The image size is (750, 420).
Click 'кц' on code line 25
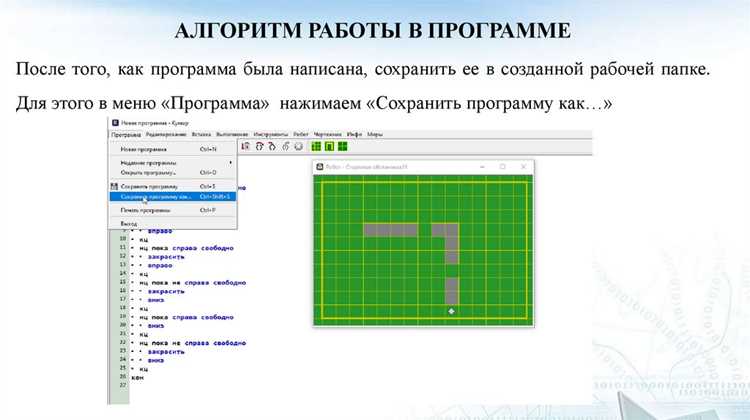pyautogui.click(x=143, y=369)
